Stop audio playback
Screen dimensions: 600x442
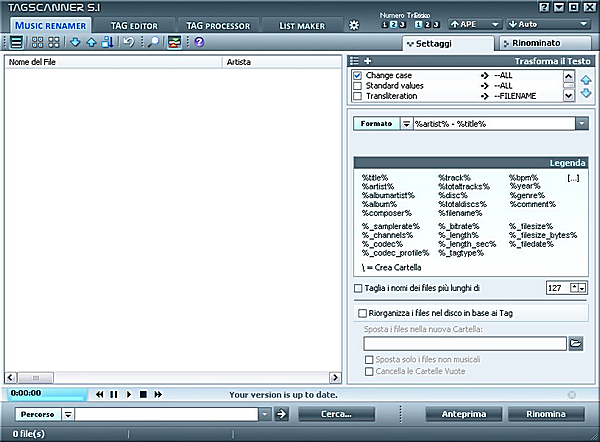click(x=143, y=394)
